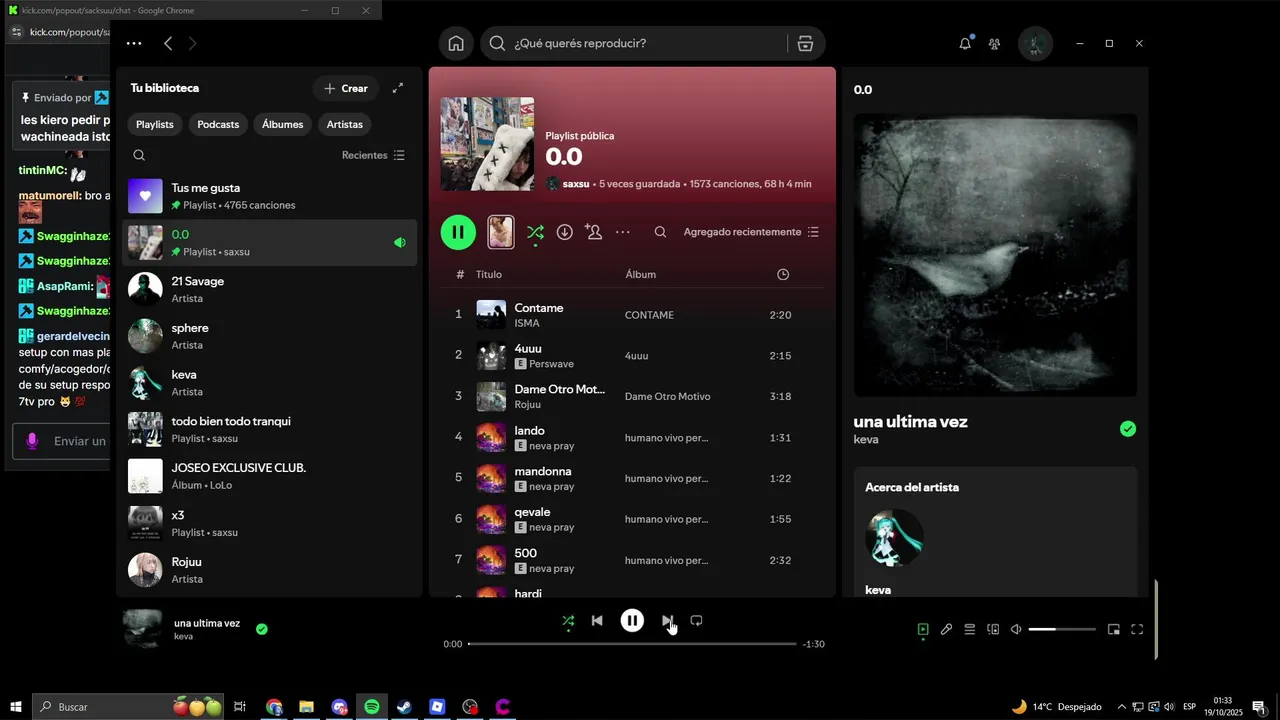The height and width of the screenshot is (720, 1280).
Task: Adjust the volume slider
Action: coord(1062,629)
